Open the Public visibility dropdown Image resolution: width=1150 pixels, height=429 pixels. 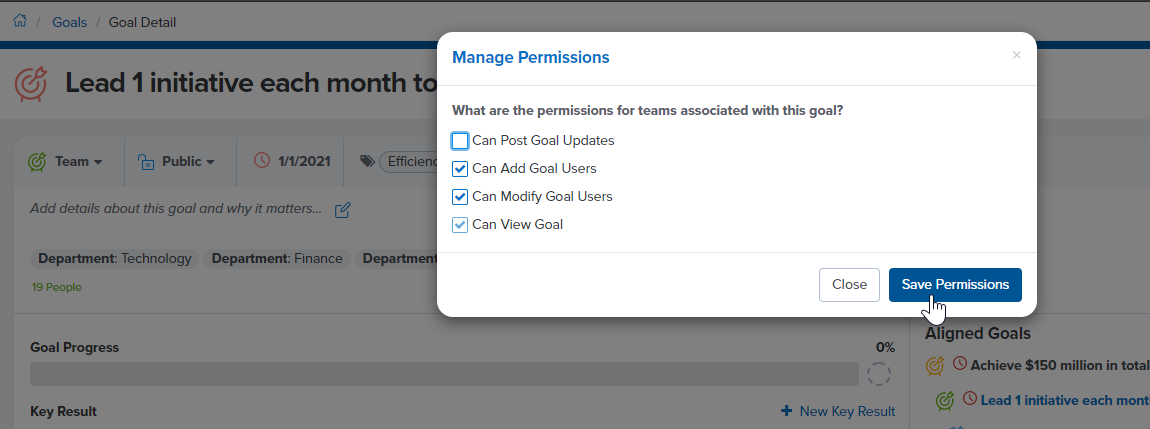[x=177, y=161]
